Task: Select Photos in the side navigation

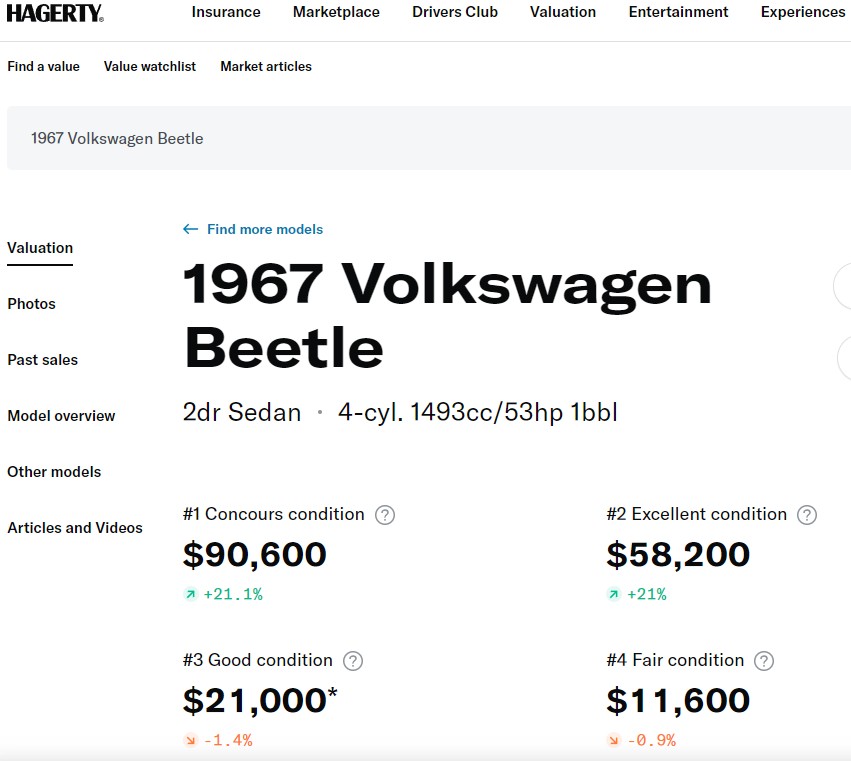Action: point(31,303)
